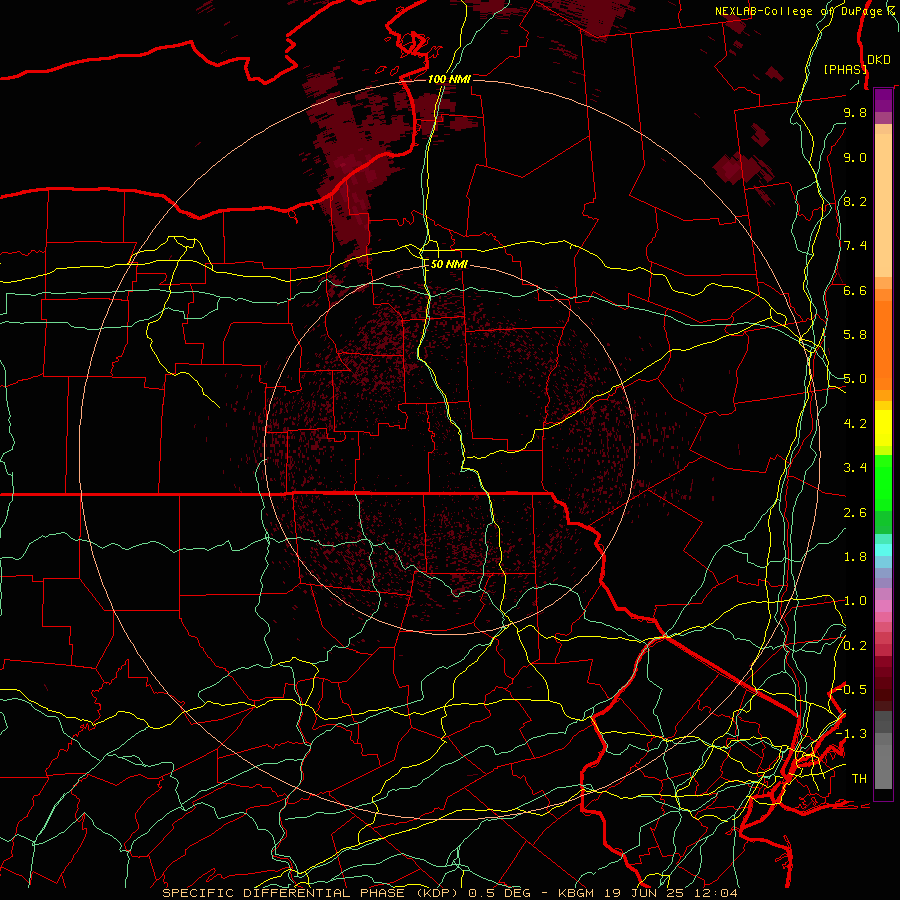Click the 8.2 value on the scale
The image size is (900, 900).
[x=855, y=202]
